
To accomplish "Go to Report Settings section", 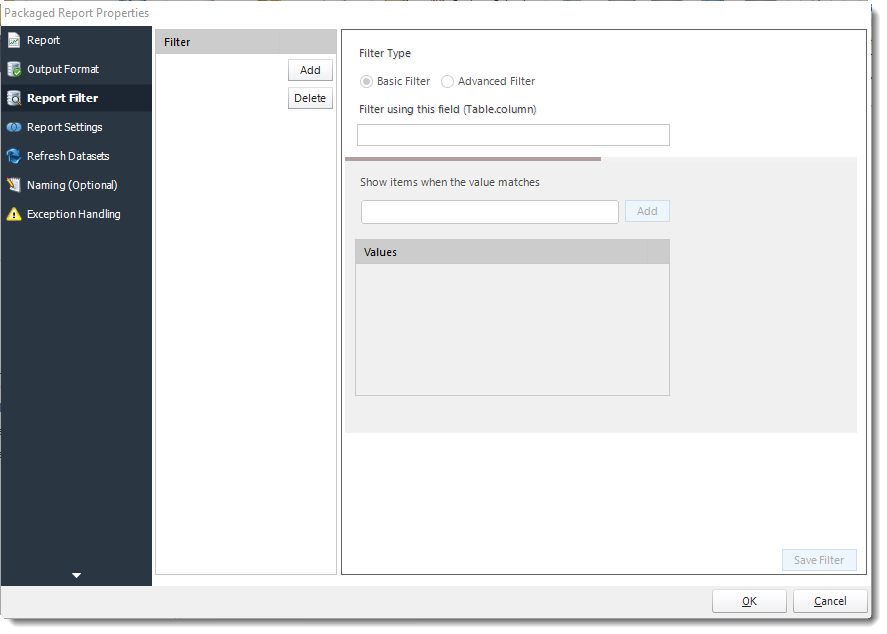I will [x=76, y=127].
